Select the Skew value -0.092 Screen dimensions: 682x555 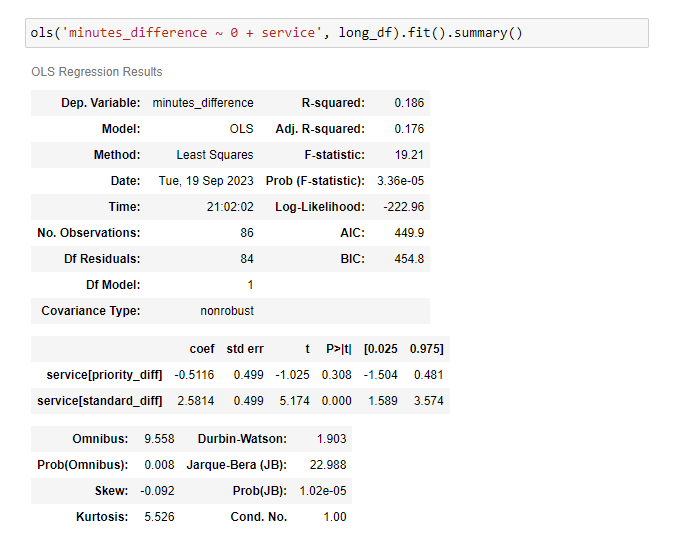coord(157,491)
